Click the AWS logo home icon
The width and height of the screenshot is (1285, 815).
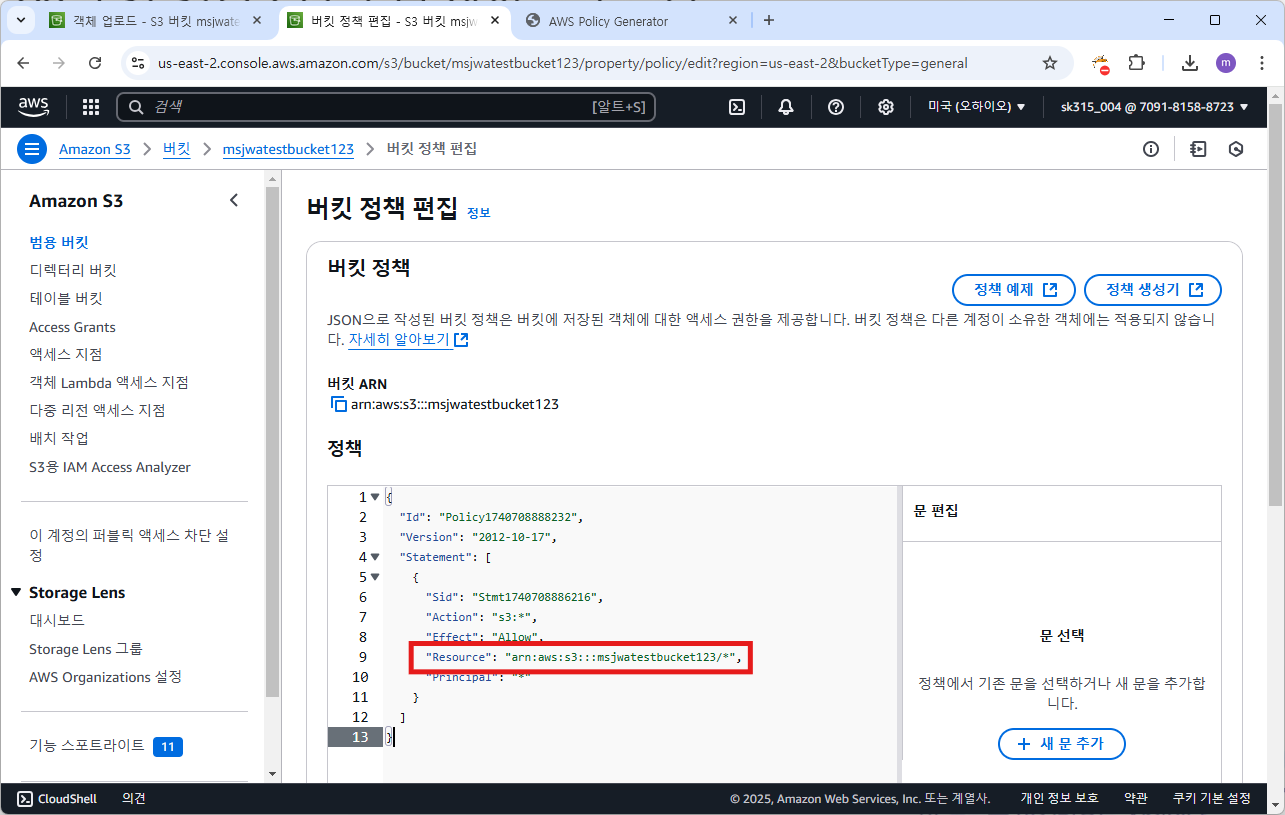36,106
